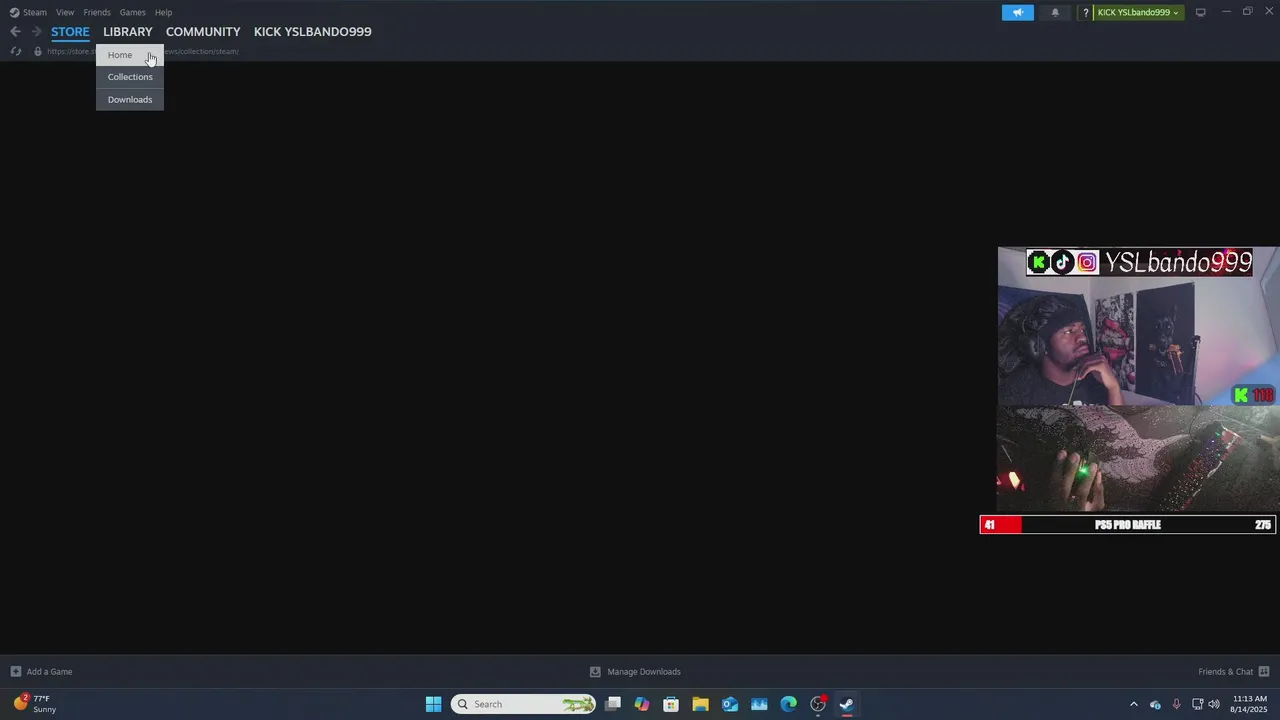The width and height of the screenshot is (1280, 720).
Task: Select Downloads in Library dropdown
Action: (x=129, y=100)
